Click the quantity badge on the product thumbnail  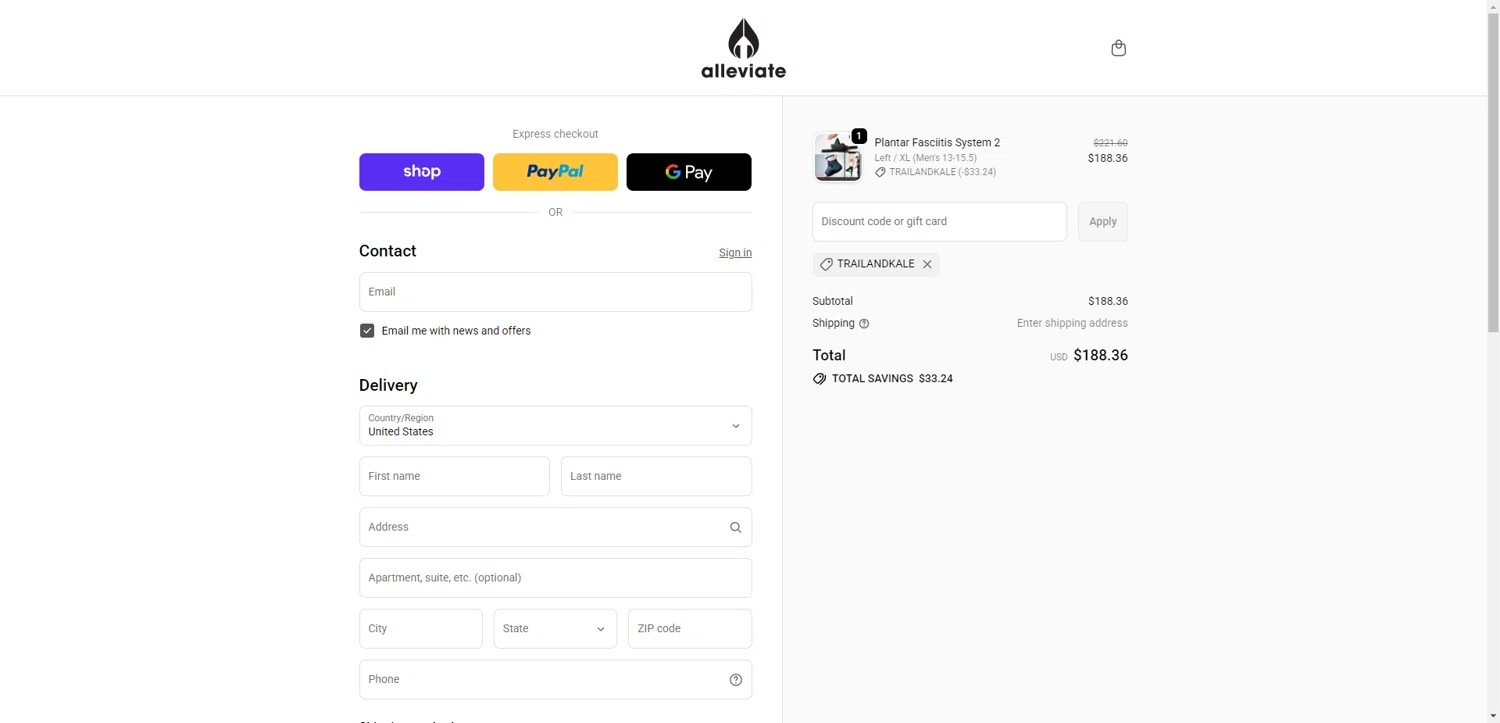point(859,136)
